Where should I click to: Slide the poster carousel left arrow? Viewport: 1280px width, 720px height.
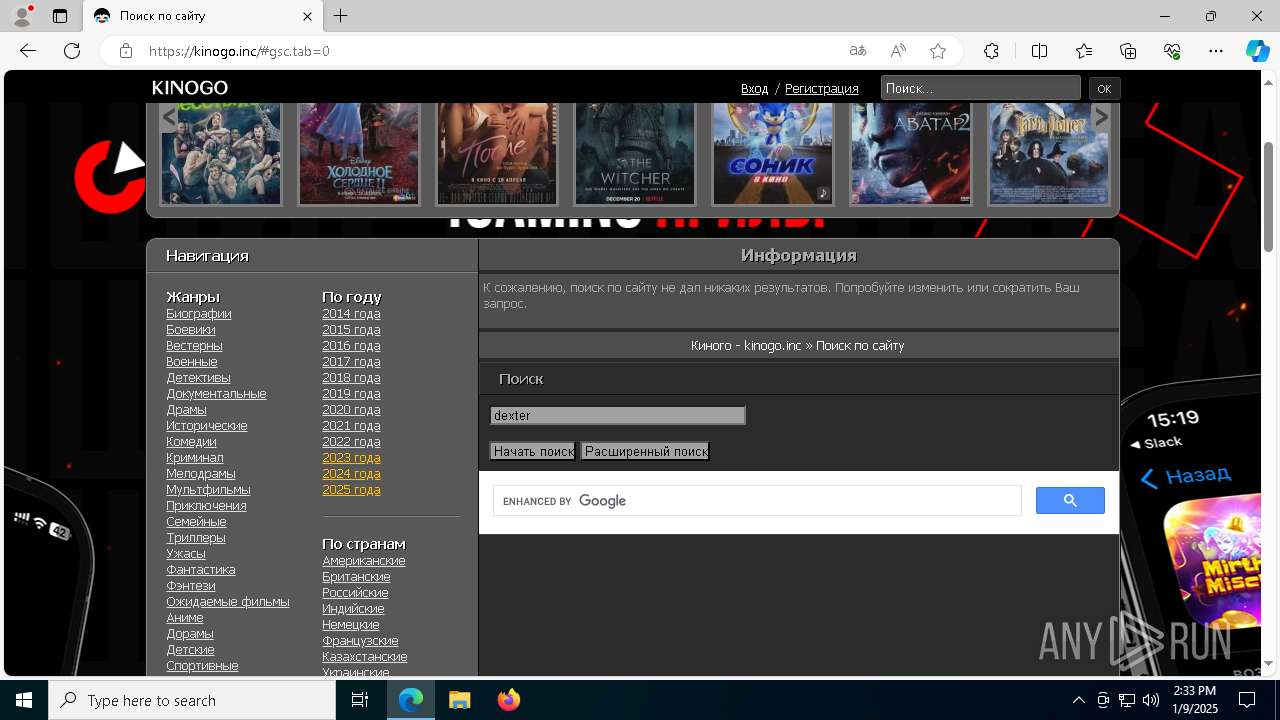click(x=169, y=118)
